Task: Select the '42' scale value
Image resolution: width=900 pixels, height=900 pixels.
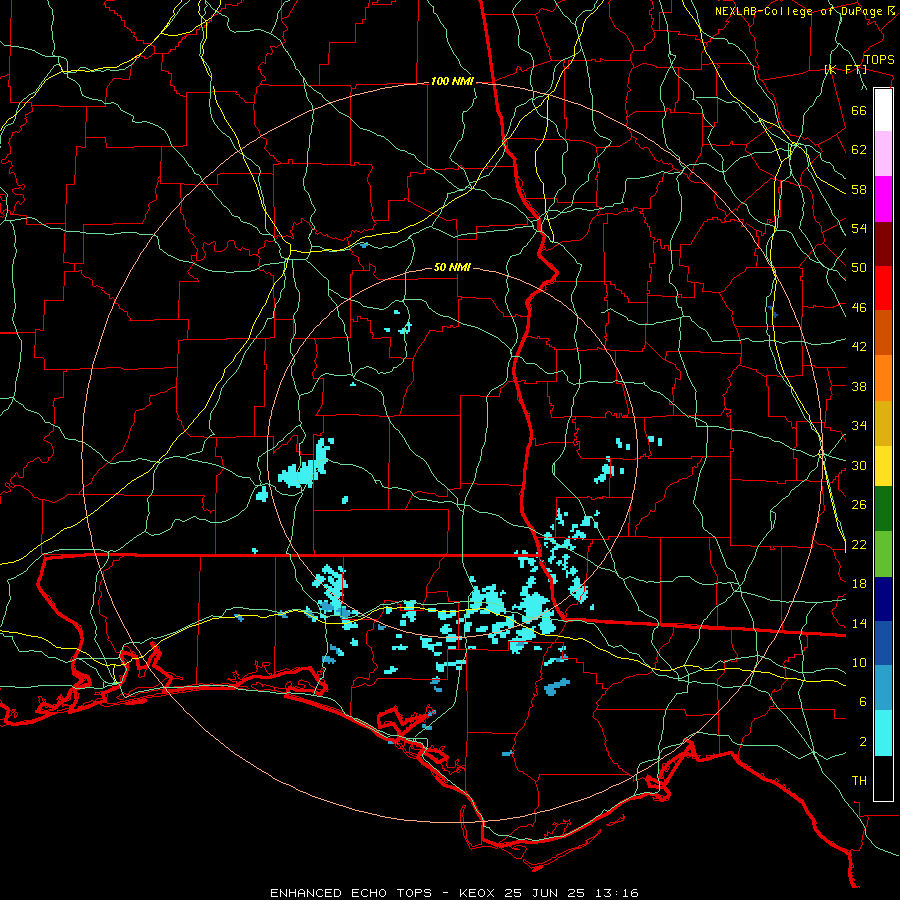Action: point(859,347)
